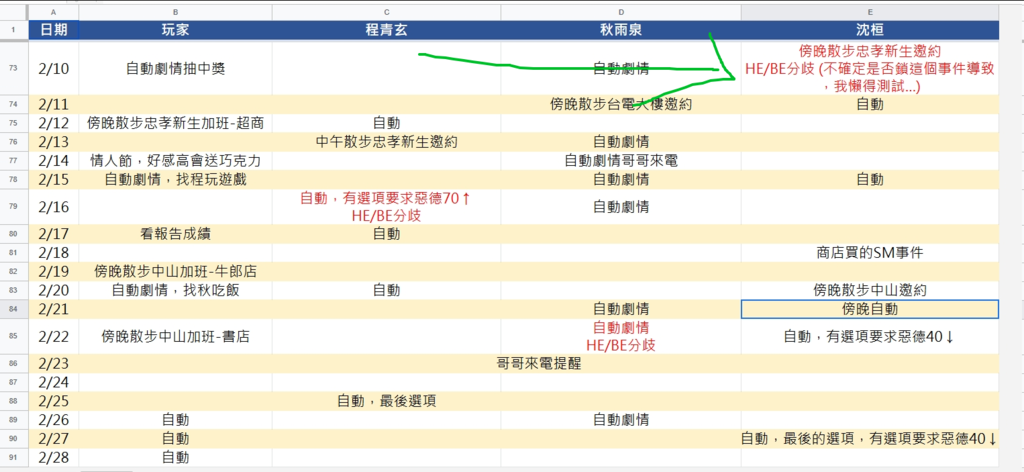
Task: Select 自動劇情 cell in 2/21 row
Action: 621,309
